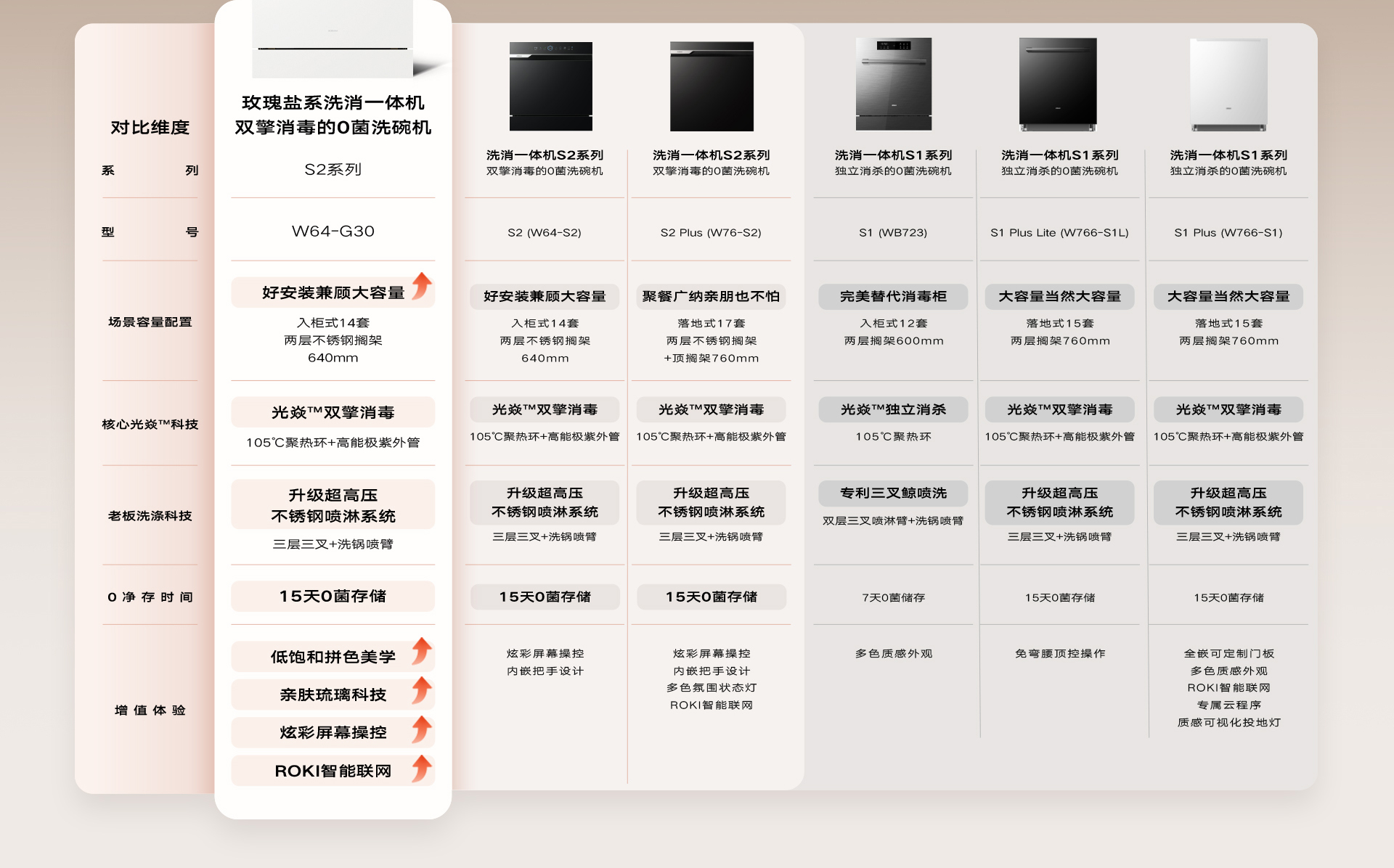
Task: Click the 光焱™独立消杀 label
Action: (x=893, y=409)
